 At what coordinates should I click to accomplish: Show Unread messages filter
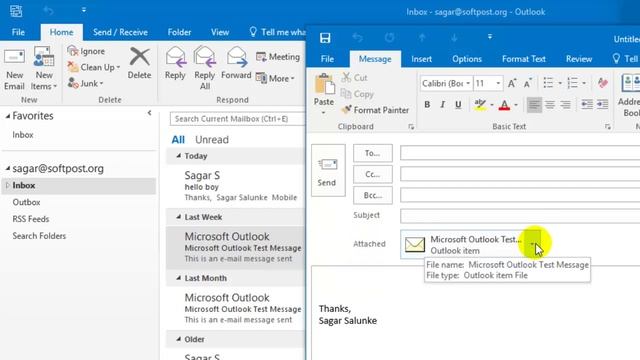(x=212, y=140)
